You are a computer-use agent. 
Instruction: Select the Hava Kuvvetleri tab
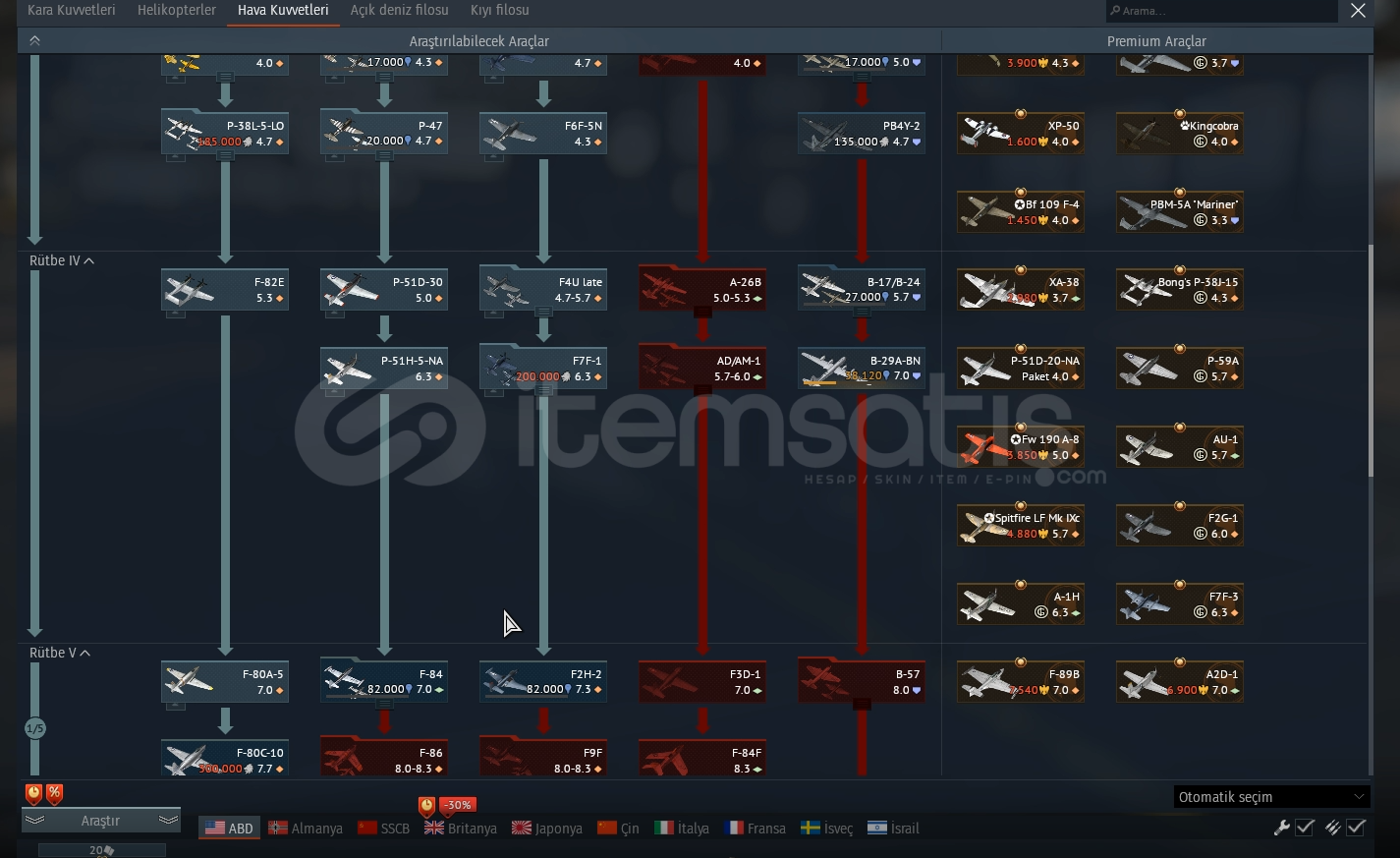pyautogui.click(x=283, y=11)
